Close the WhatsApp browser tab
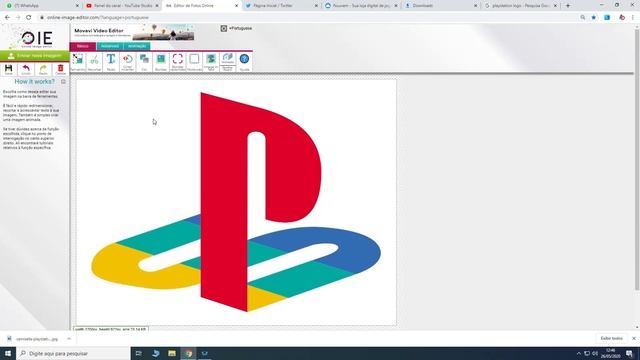 click(x=78, y=6)
